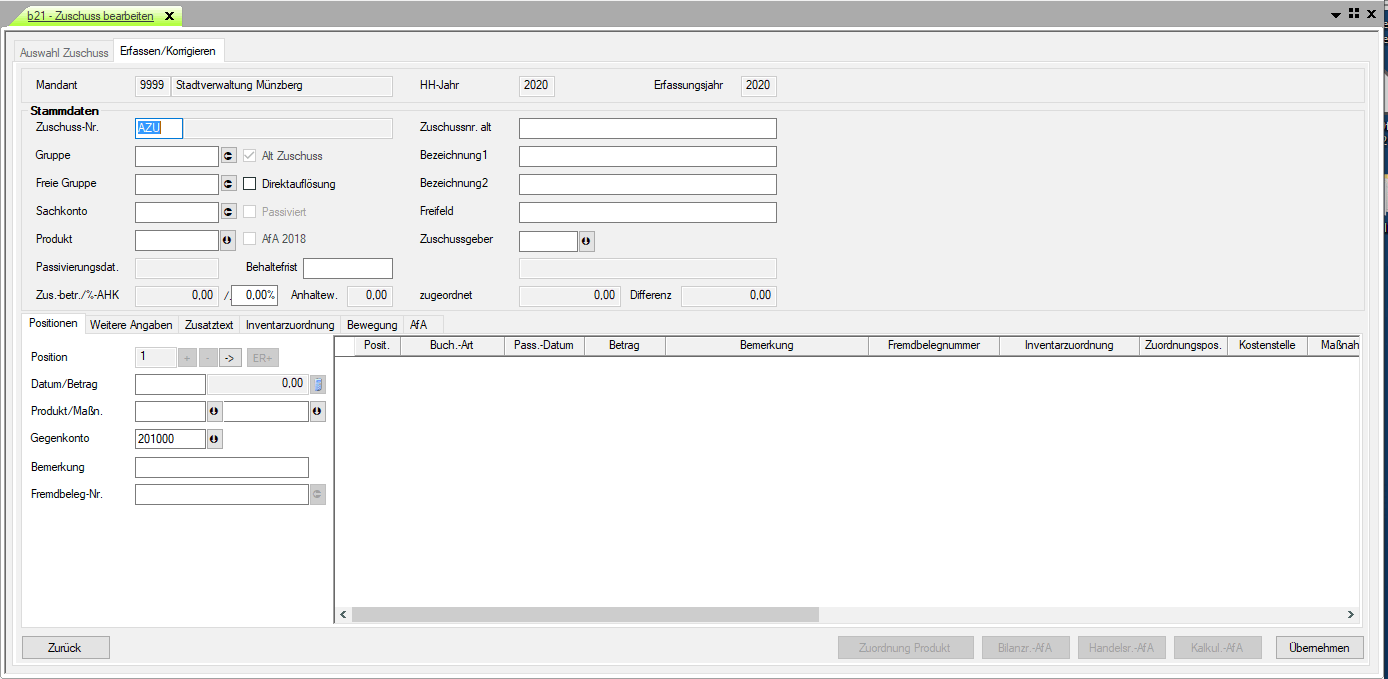Viewport: 1388px width, 679px height.
Task: Click the Übernehmen button
Action: click(1319, 648)
